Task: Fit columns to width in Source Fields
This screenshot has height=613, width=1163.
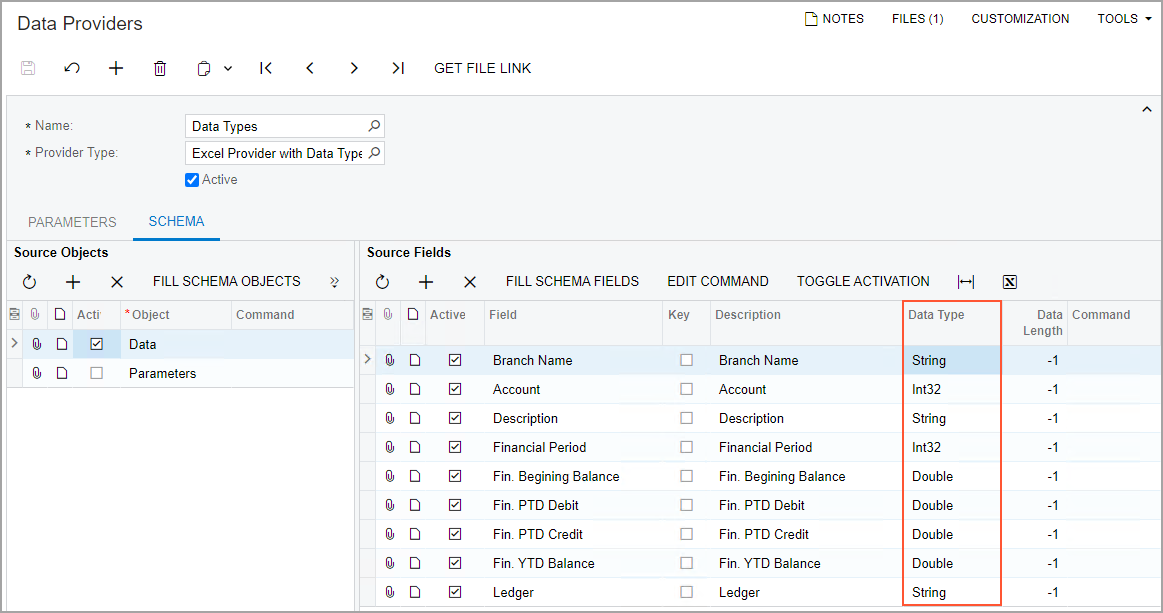Action: [x=966, y=282]
